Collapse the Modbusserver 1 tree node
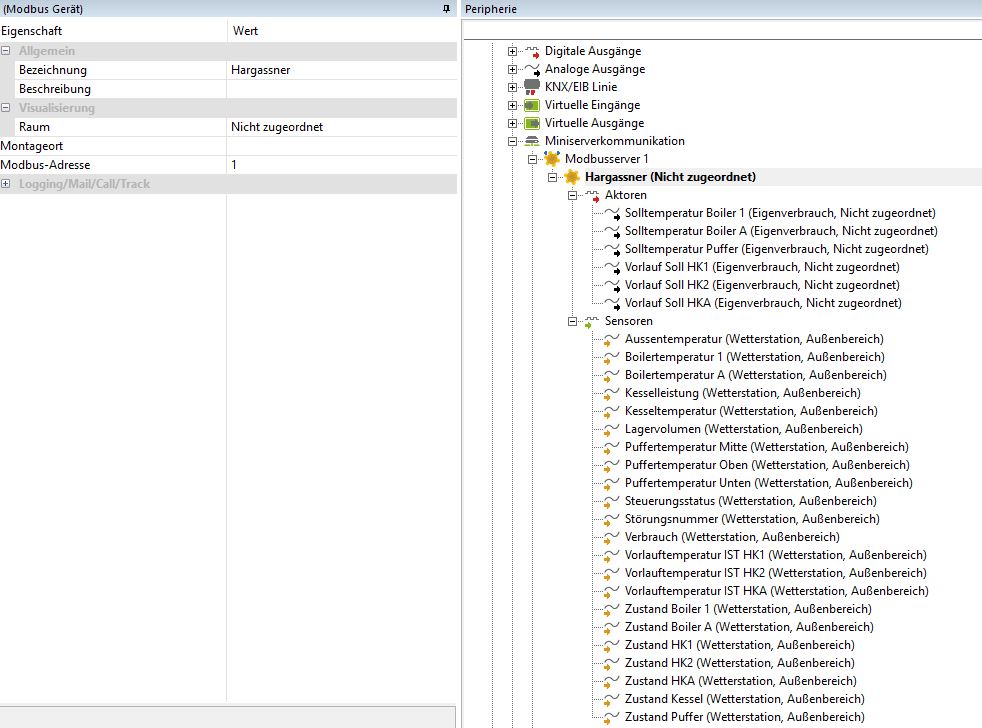This screenshot has width=982, height=728. (x=532, y=159)
